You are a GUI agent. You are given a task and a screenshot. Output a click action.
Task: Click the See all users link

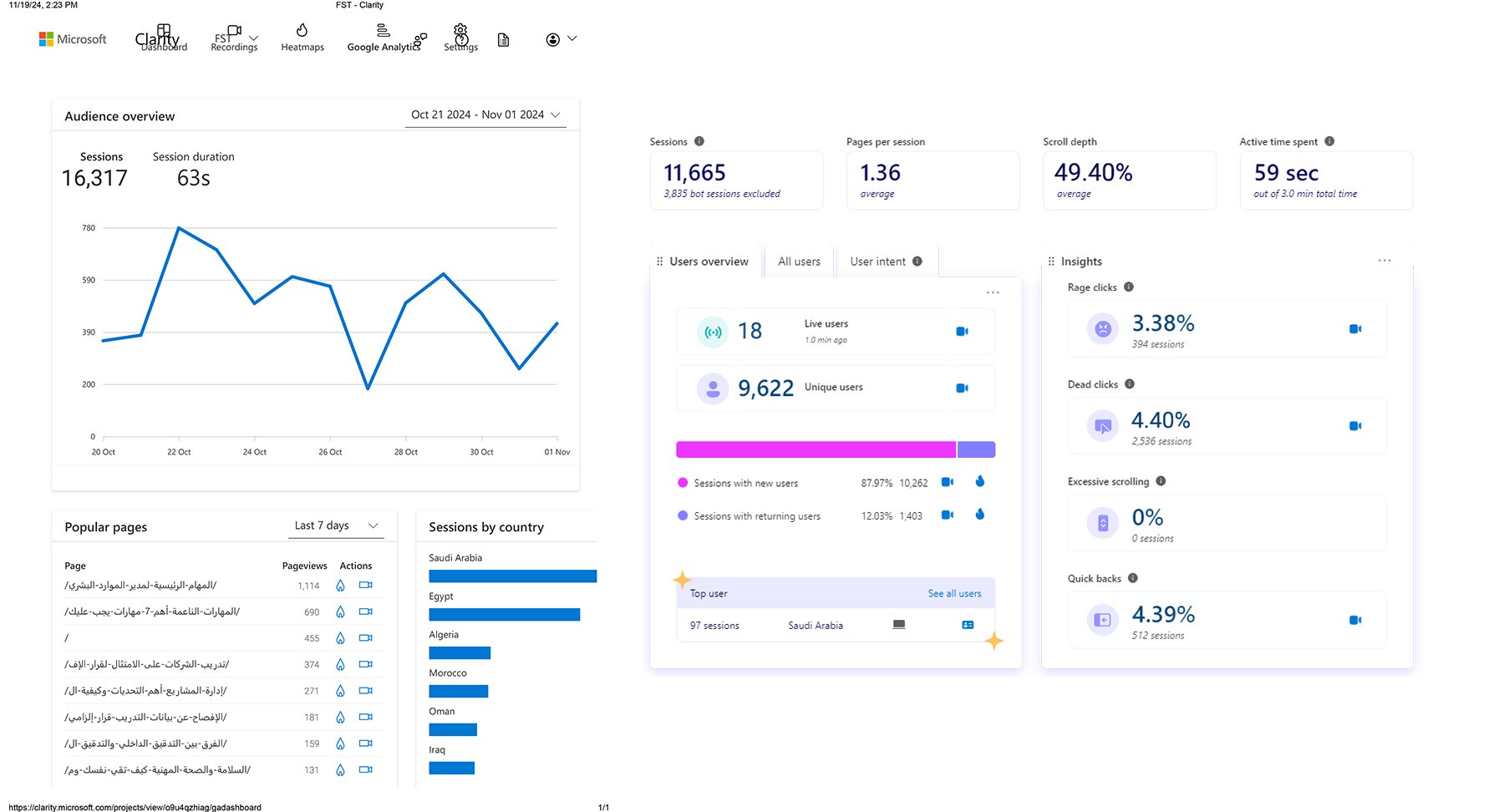(x=954, y=593)
